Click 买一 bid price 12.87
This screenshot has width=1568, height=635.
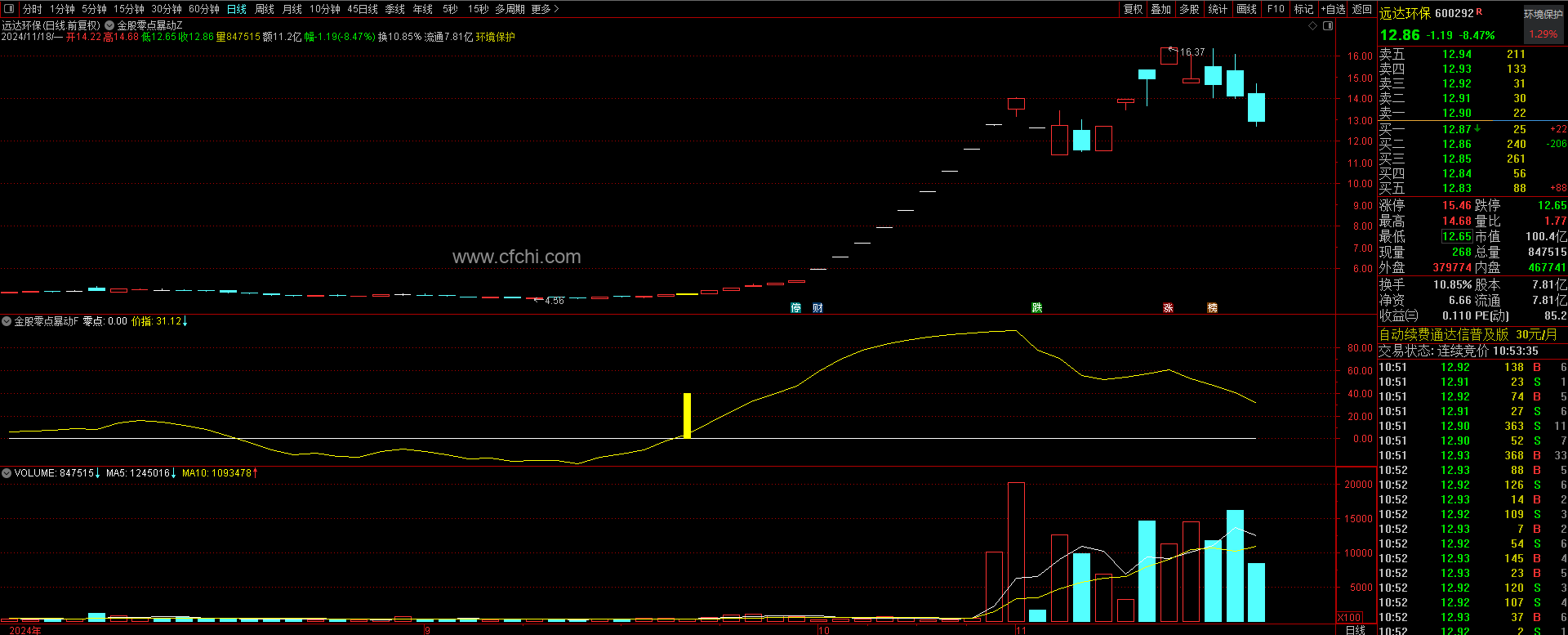[x=1457, y=129]
